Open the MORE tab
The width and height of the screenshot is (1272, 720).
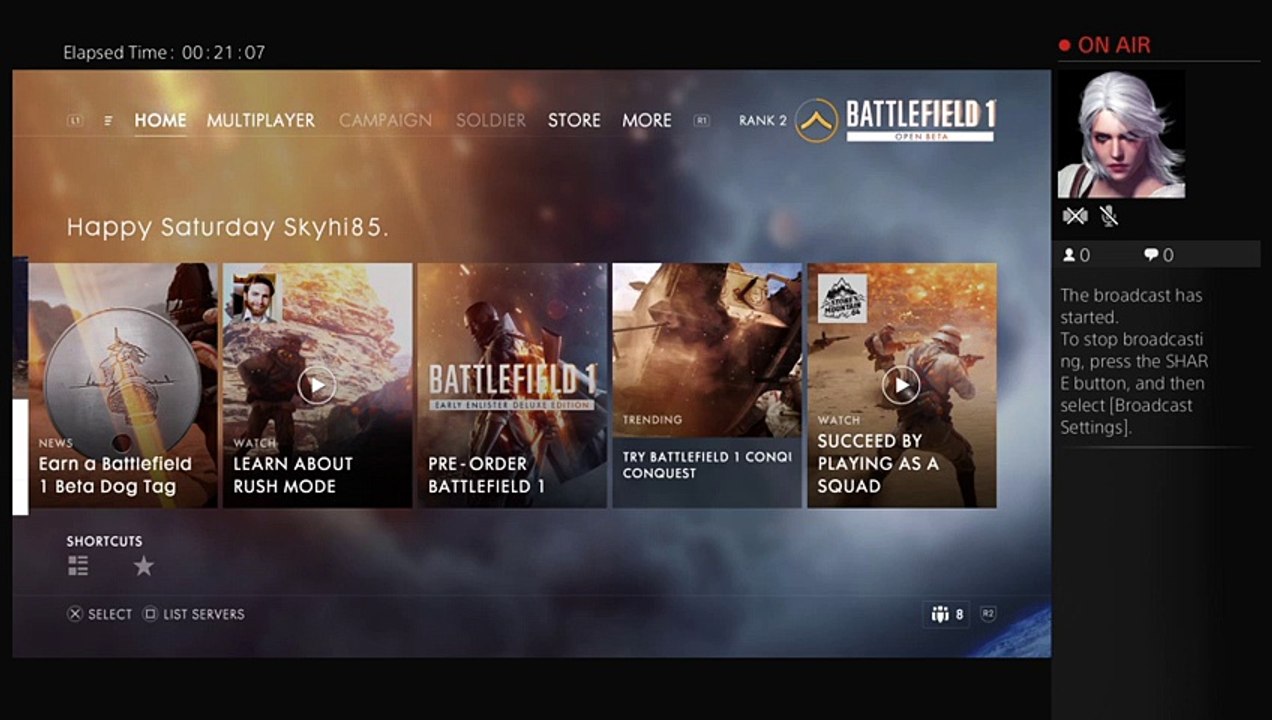pyautogui.click(x=647, y=120)
